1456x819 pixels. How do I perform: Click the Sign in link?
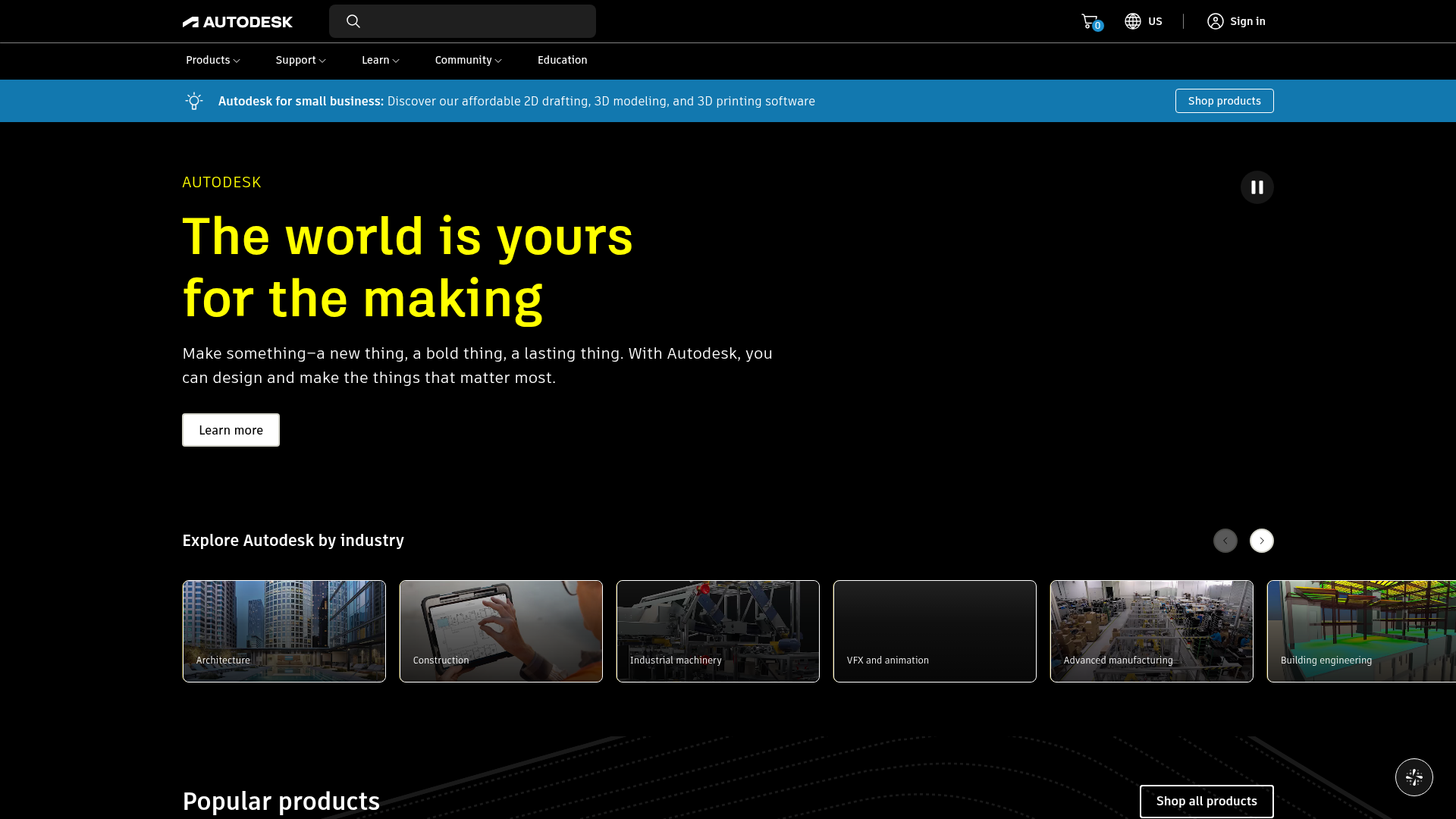[1247, 21]
